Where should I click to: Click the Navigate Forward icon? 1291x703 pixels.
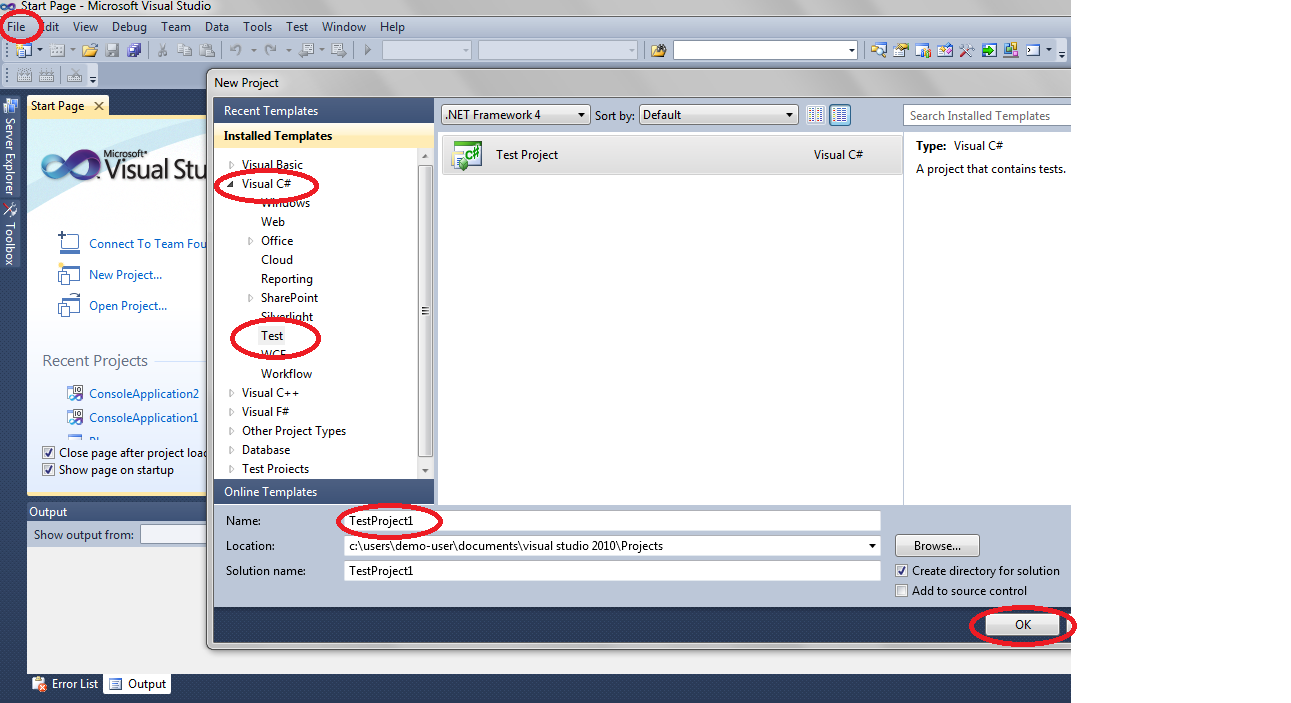[338, 50]
